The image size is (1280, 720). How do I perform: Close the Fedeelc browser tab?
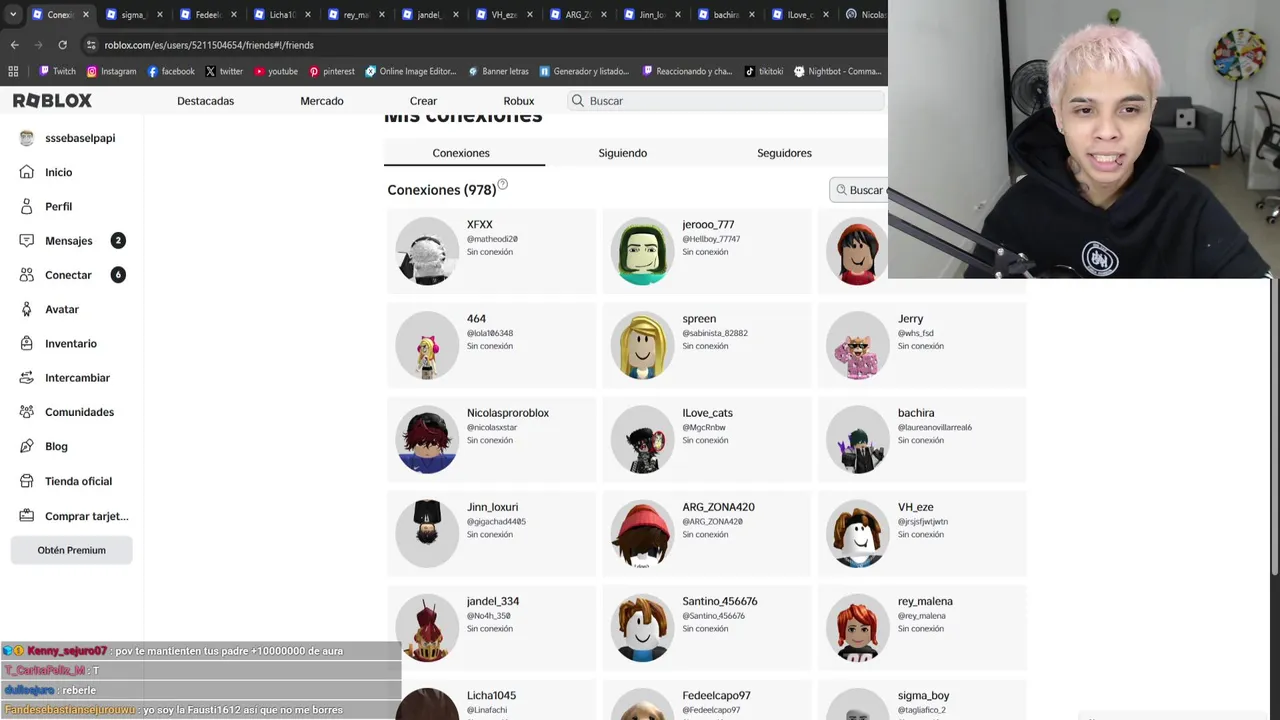click(x=234, y=15)
